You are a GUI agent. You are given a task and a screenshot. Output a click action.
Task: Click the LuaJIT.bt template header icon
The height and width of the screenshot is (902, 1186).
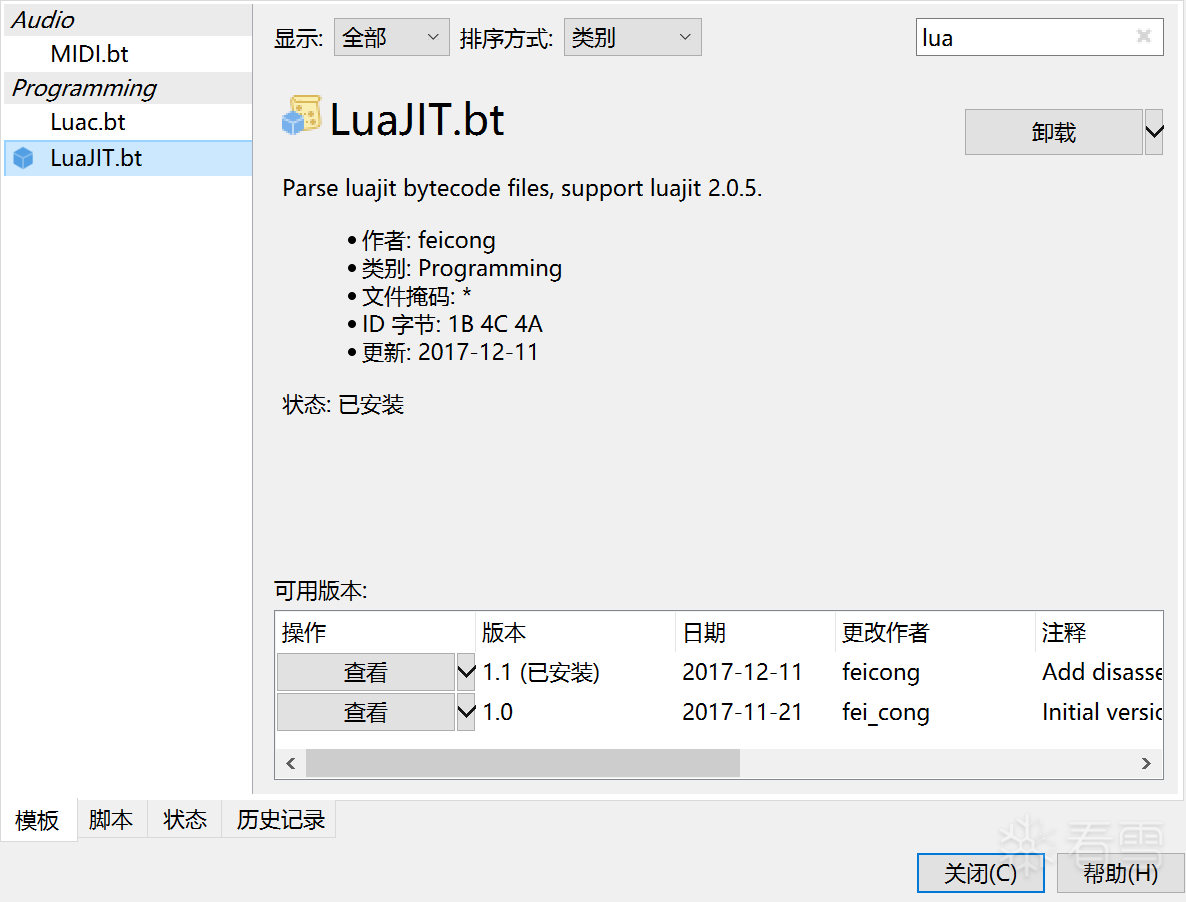pyautogui.click(x=302, y=116)
